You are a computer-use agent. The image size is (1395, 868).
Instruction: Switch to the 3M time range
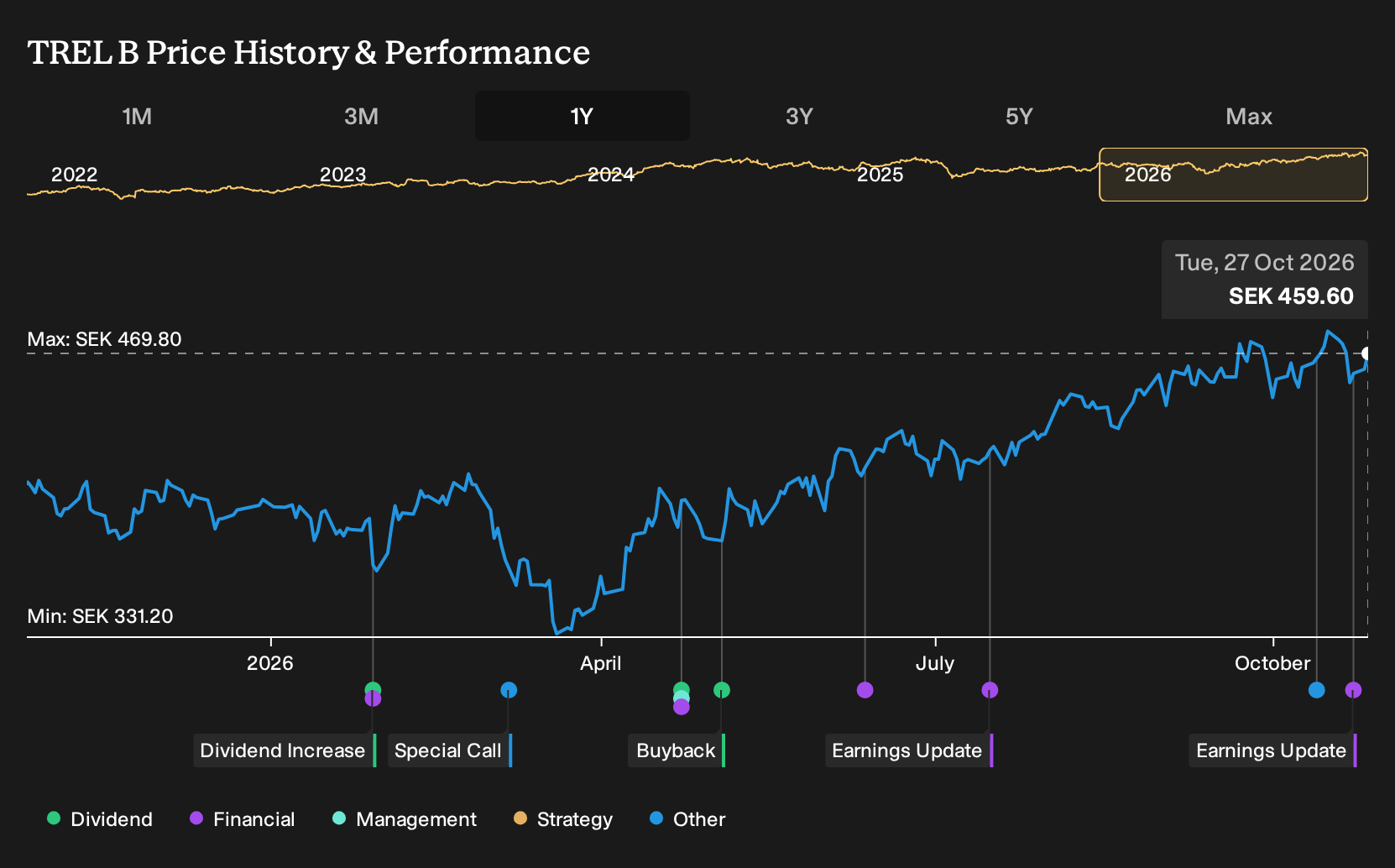click(361, 116)
